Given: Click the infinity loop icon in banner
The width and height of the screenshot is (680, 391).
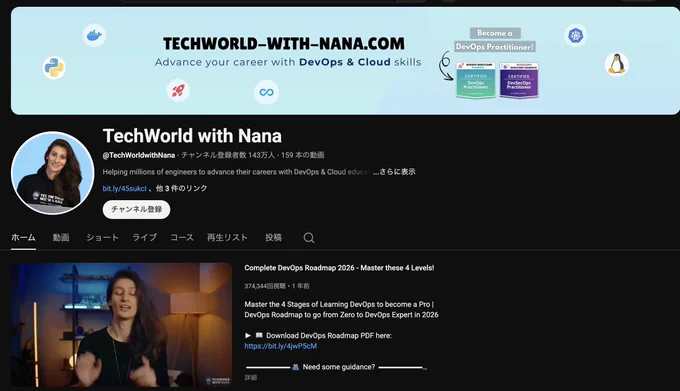Looking at the screenshot, I should (266, 92).
